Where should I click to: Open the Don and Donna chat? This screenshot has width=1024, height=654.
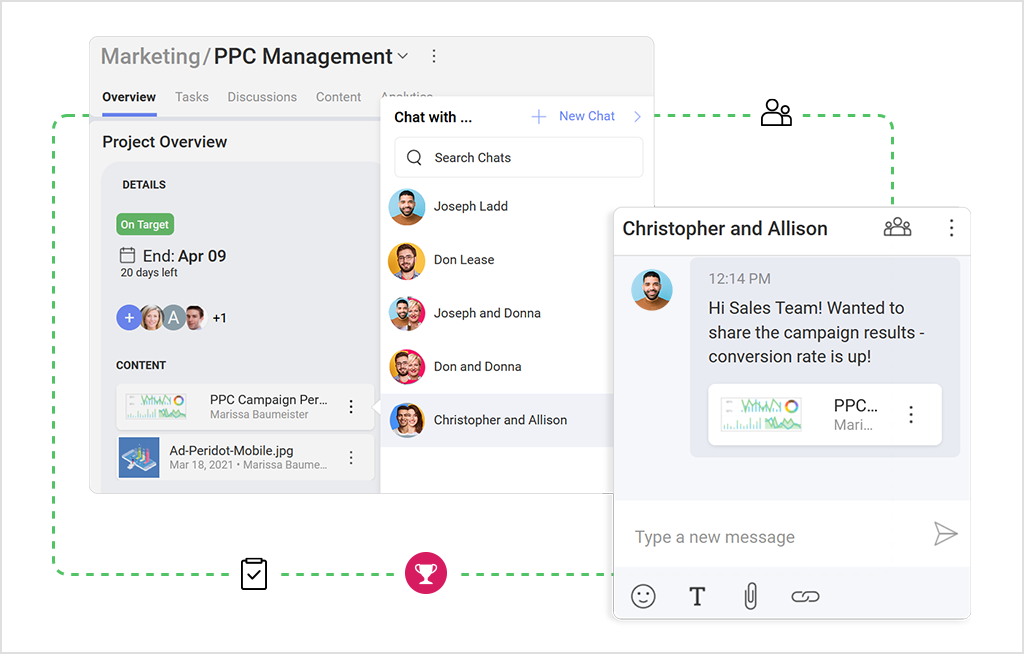pyautogui.click(x=477, y=367)
